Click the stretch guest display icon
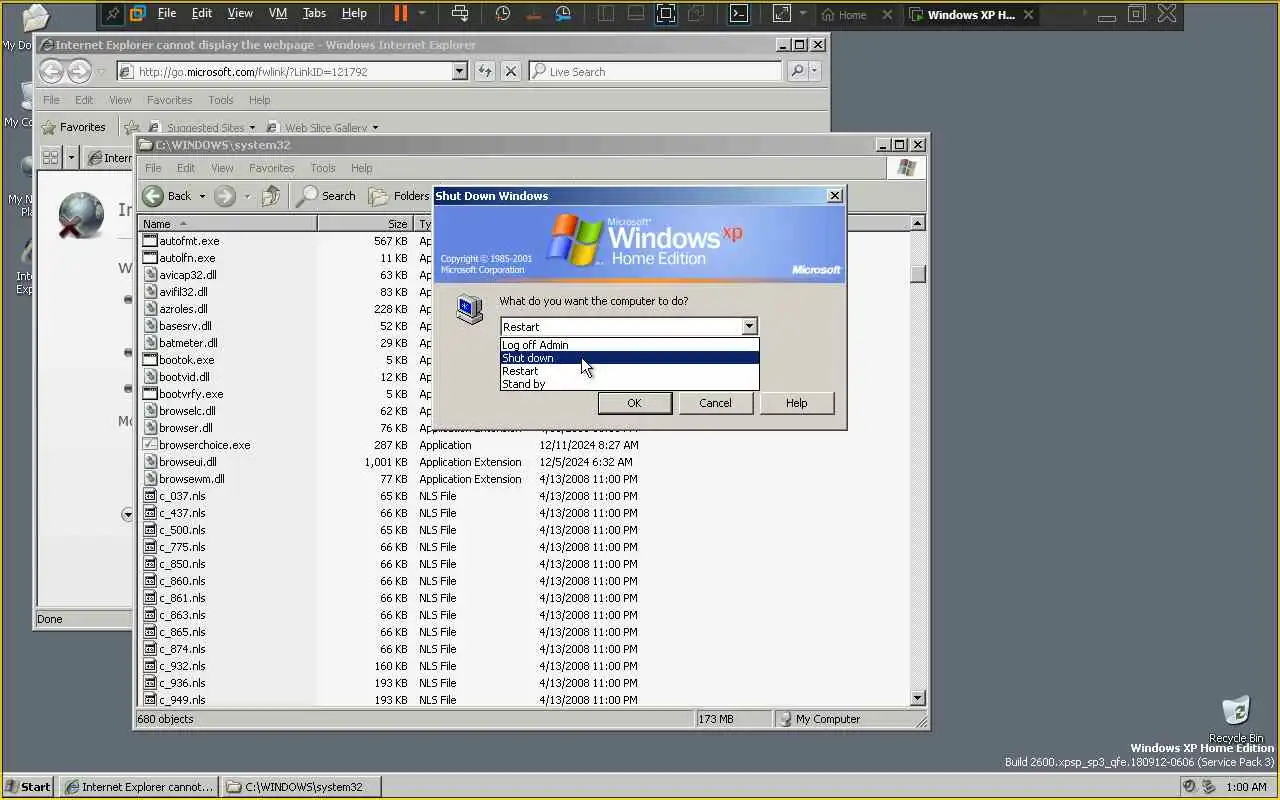Image resolution: width=1280 pixels, height=800 pixels. click(782, 14)
